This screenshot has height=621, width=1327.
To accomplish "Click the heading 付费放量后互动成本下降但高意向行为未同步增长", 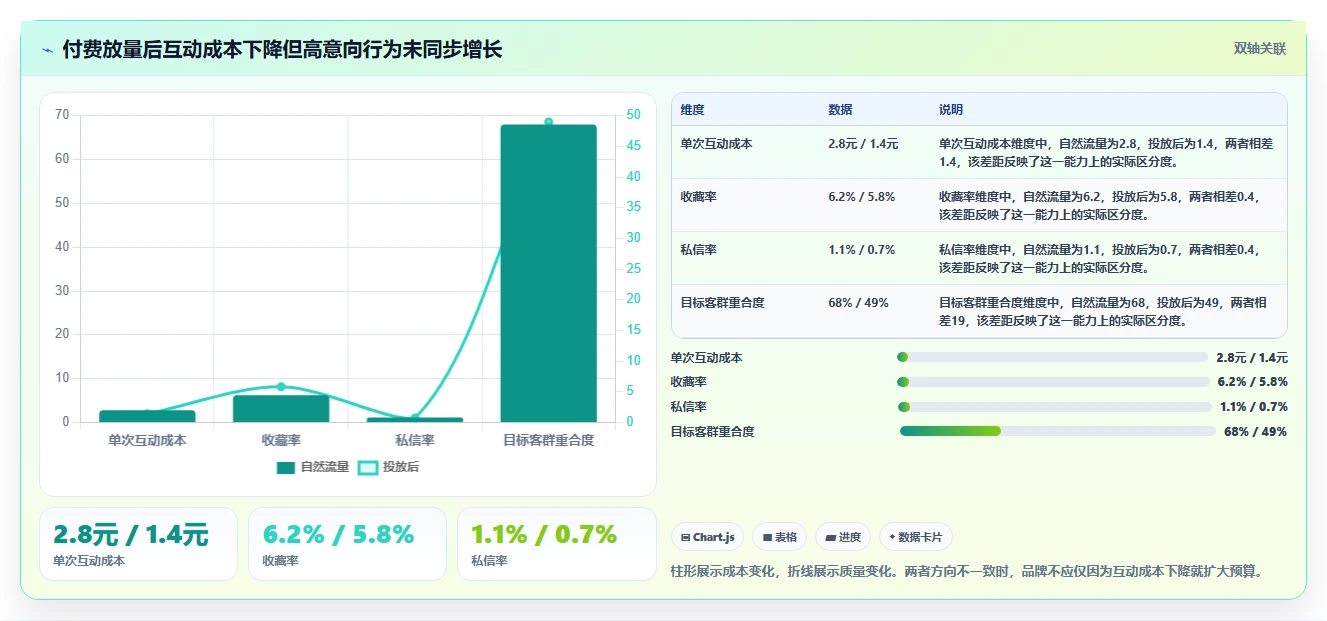I will coord(282,49).
